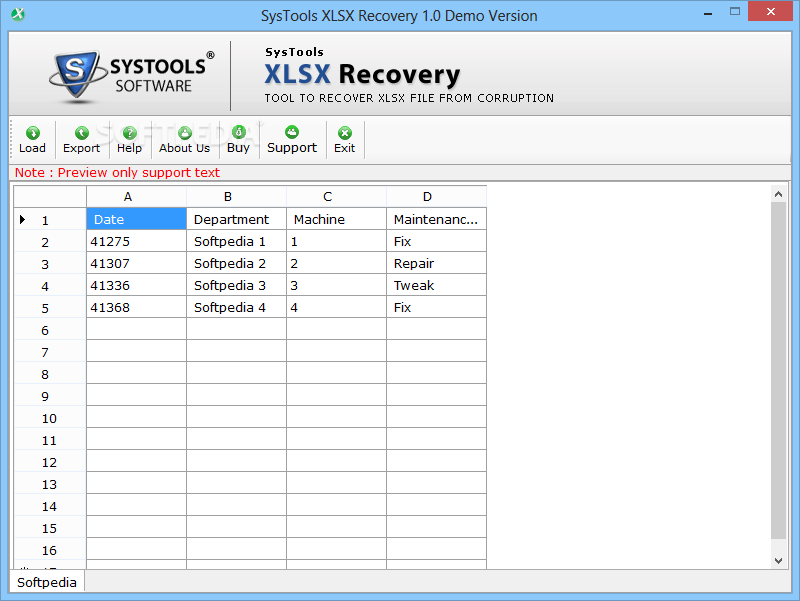Click the Load toolbar icon

[32, 140]
